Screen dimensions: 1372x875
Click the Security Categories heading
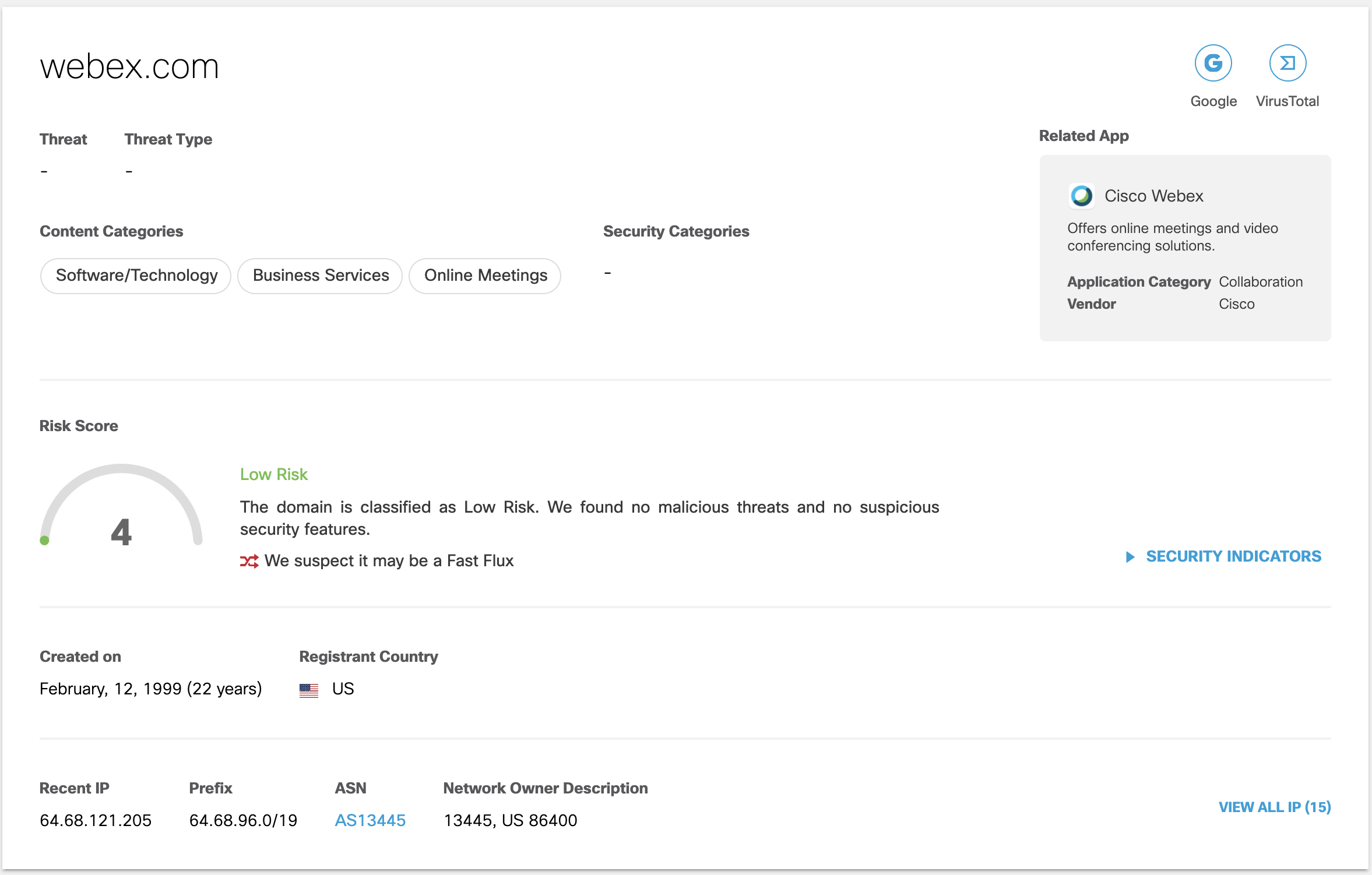tap(676, 231)
